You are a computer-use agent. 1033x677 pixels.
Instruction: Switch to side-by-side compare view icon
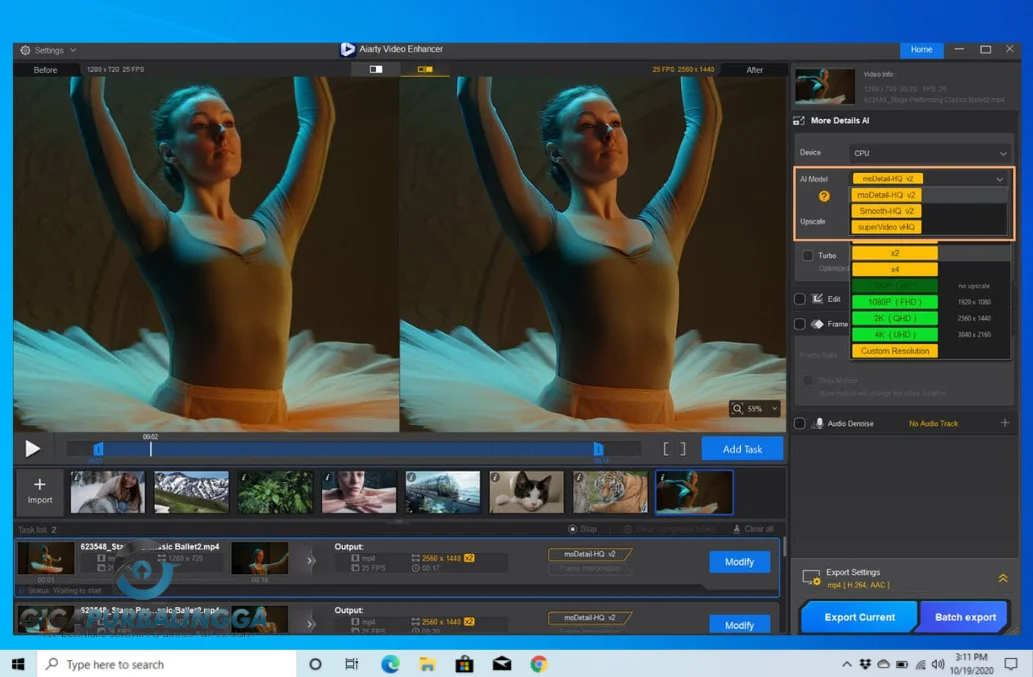(x=425, y=69)
